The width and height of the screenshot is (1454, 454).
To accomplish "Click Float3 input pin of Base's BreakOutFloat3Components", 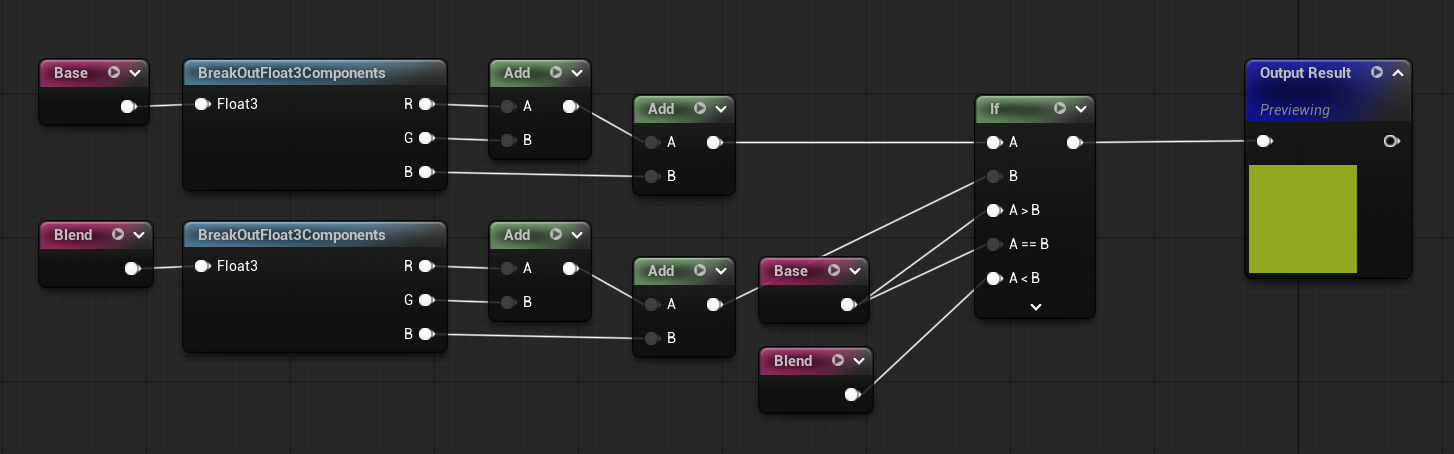I will click(x=202, y=104).
